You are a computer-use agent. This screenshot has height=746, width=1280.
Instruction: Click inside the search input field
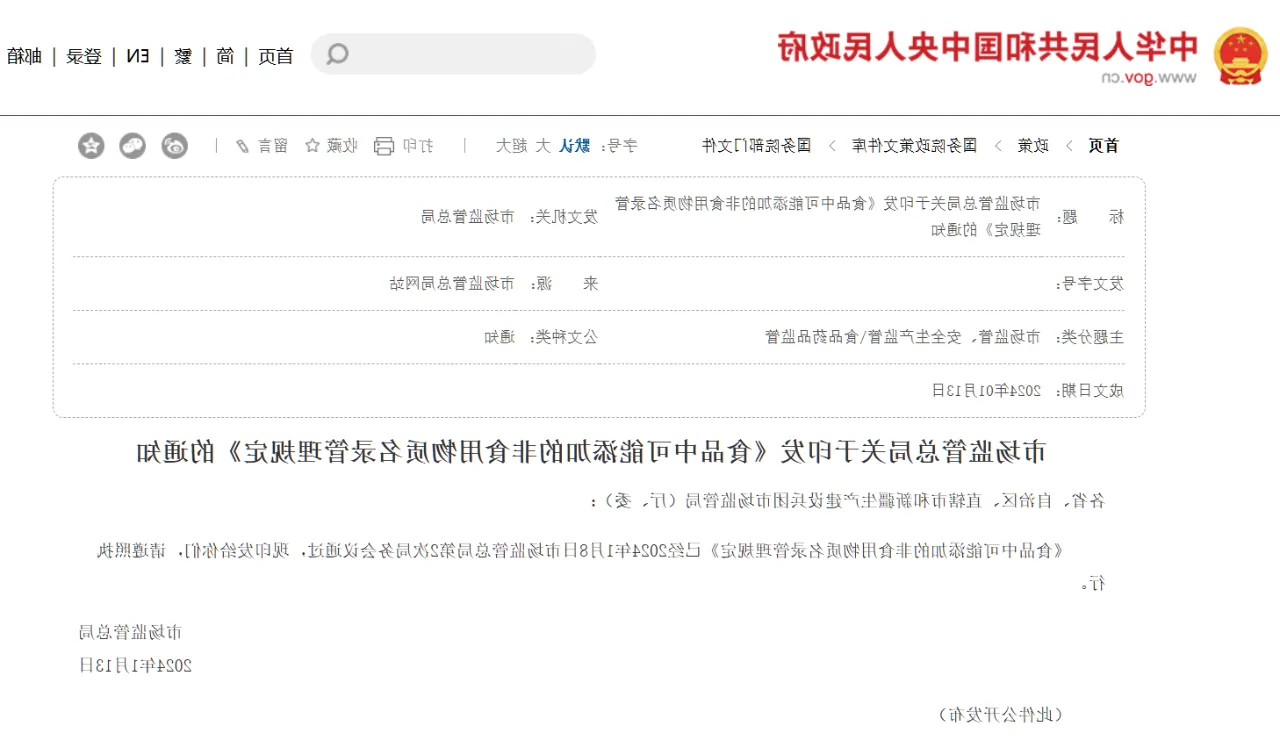pos(470,54)
